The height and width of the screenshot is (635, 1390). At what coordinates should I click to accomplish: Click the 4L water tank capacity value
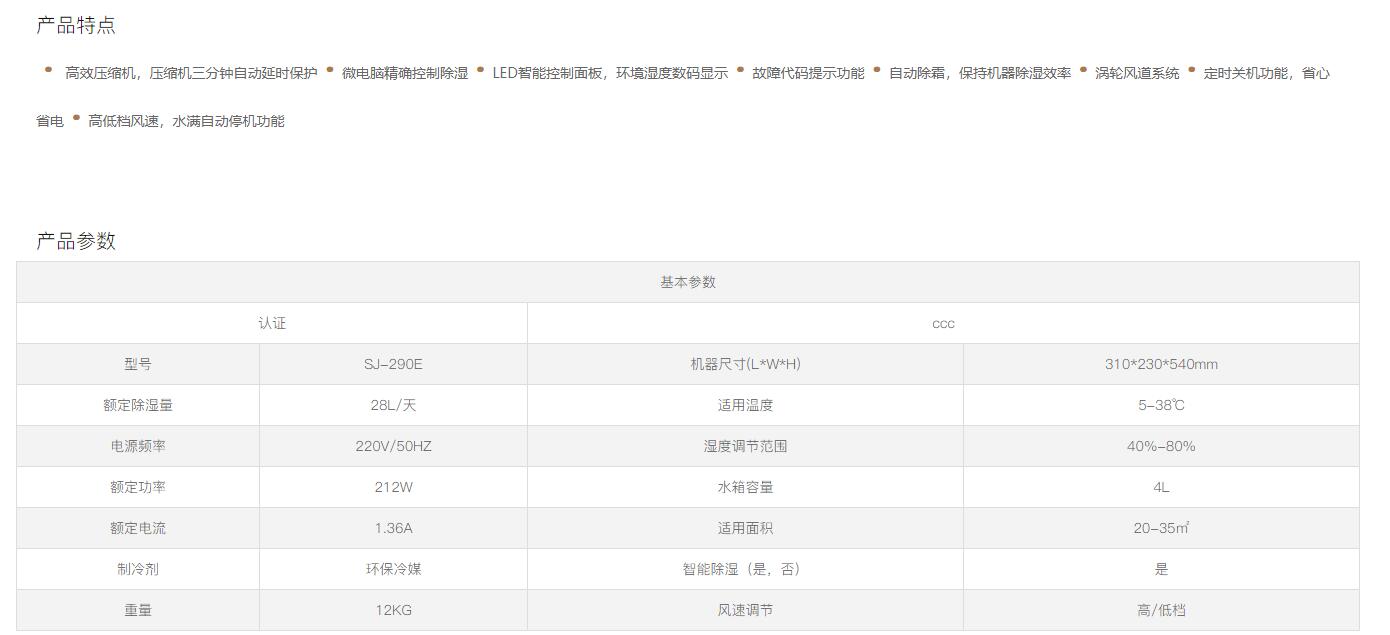(1160, 487)
